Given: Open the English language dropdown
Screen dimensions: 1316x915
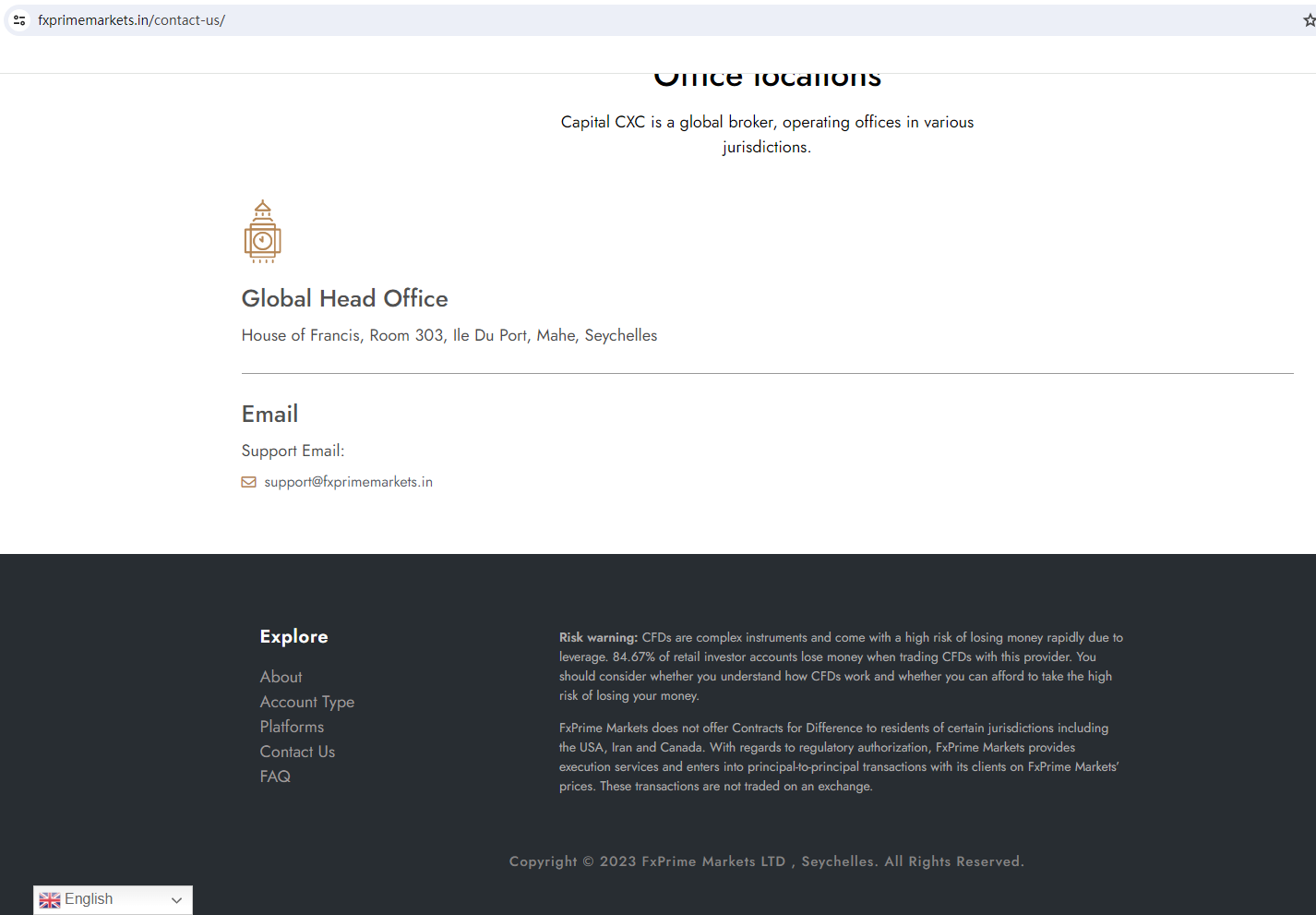Looking at the screenshot, I should [x=113, y=900].
